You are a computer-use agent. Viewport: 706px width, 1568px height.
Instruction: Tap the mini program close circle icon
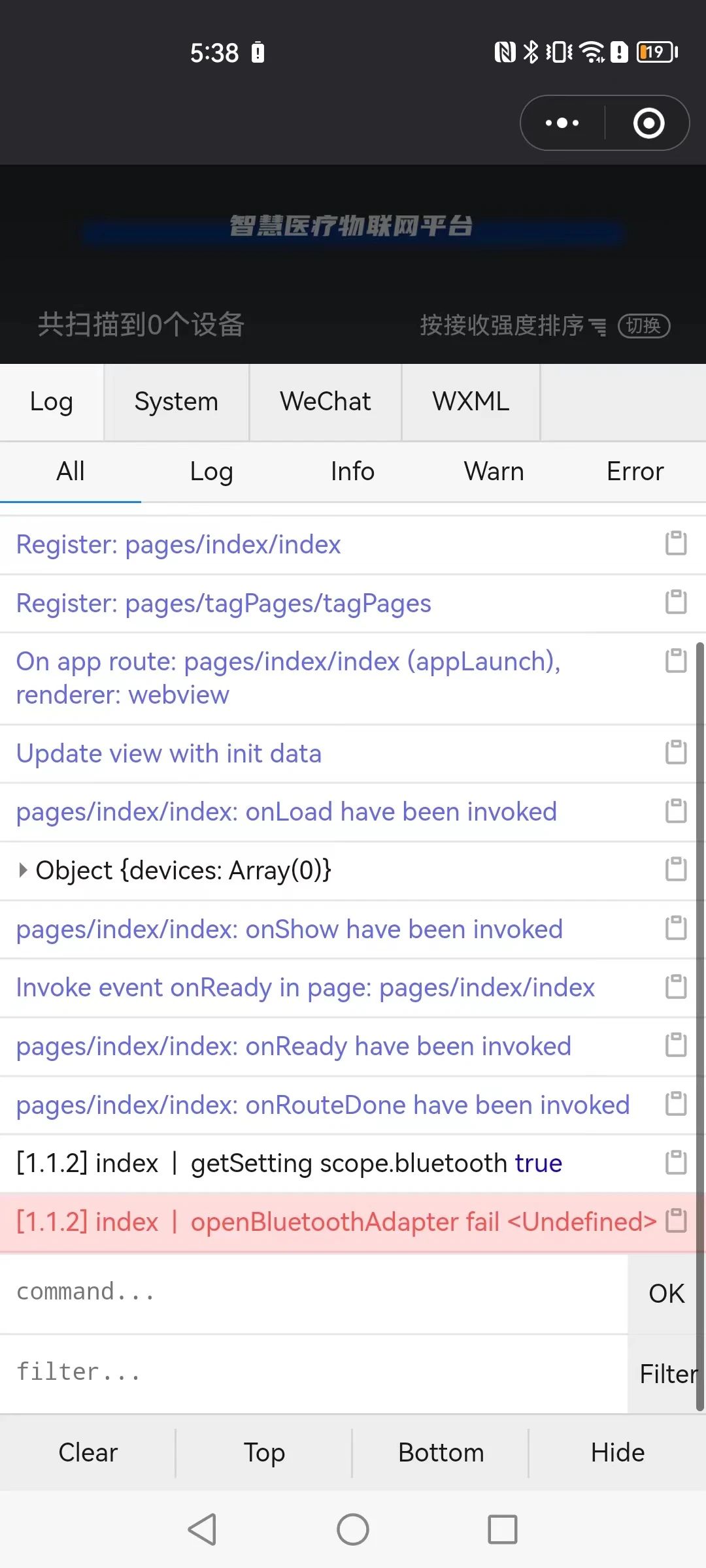point(649,123)
